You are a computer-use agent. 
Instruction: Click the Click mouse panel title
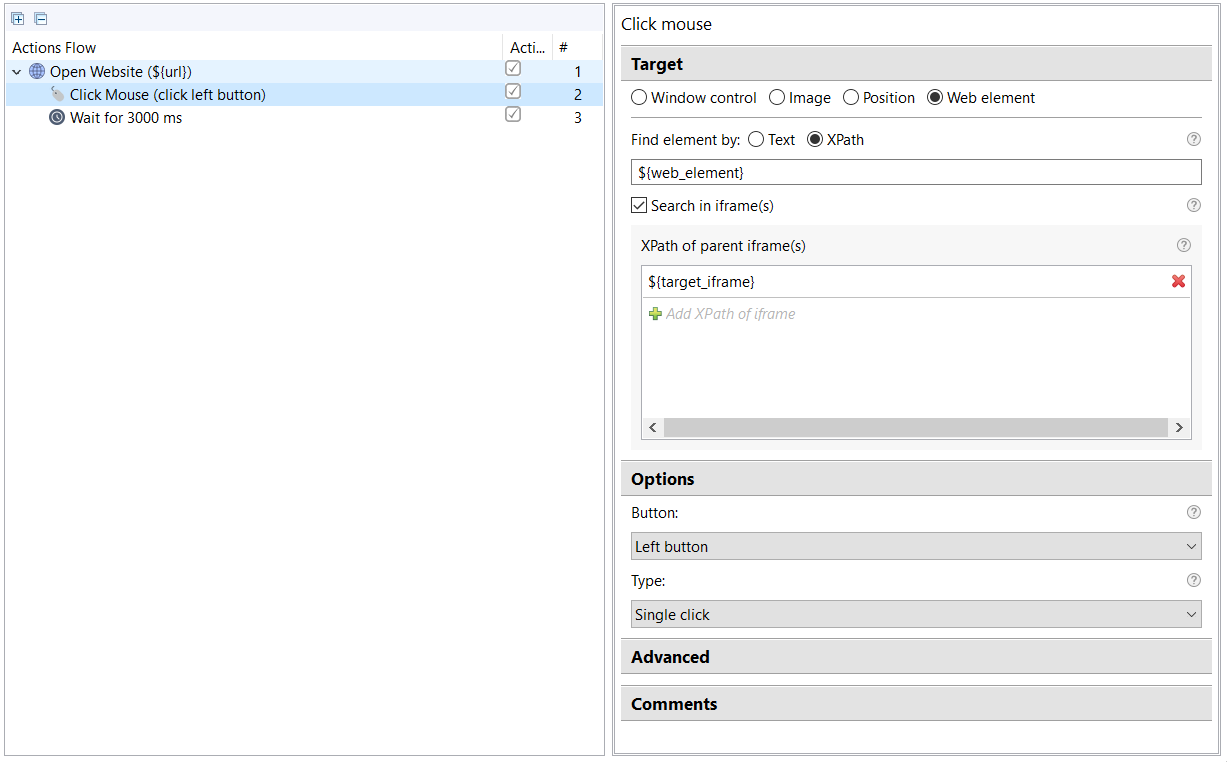667,24
